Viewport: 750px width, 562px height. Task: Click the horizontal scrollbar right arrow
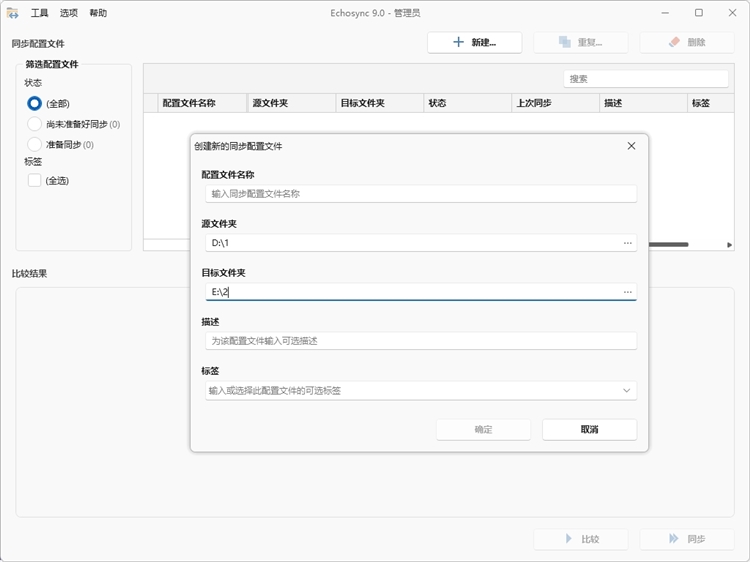[729, 245]
